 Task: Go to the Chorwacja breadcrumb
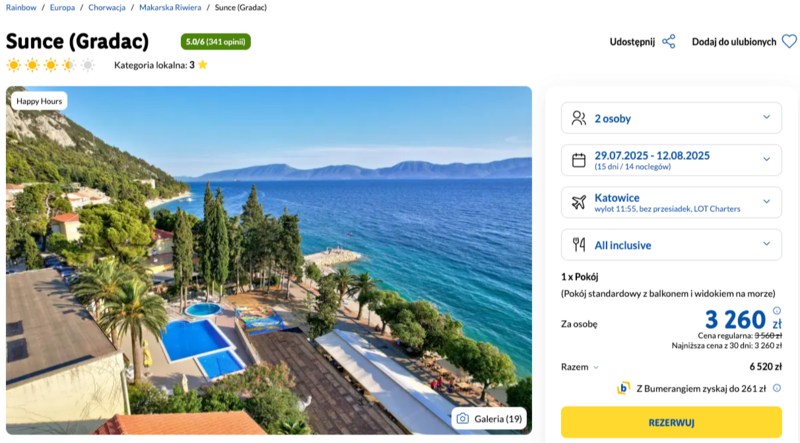(107, 8)
